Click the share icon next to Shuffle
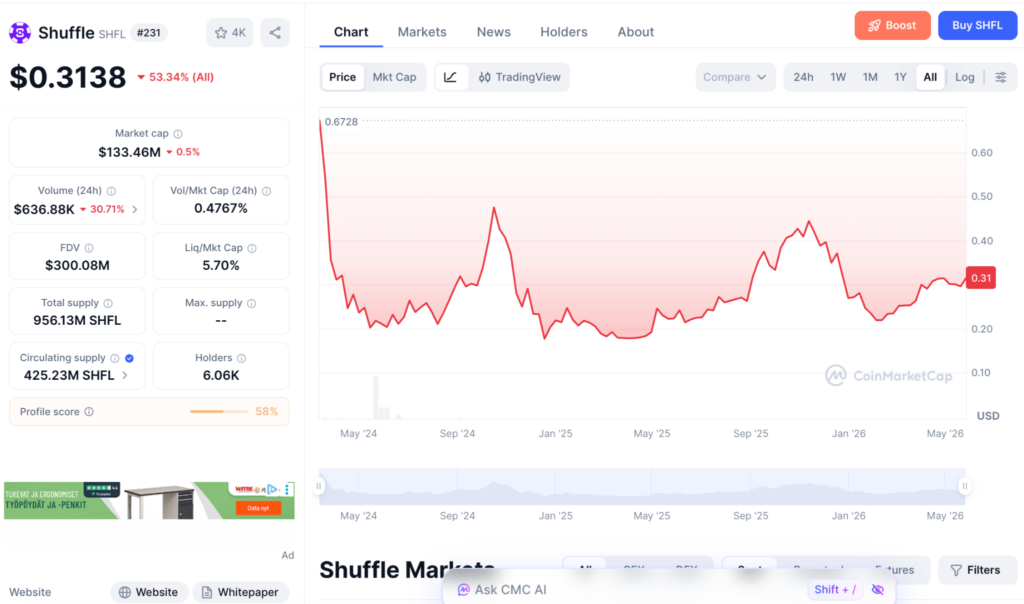The height and width of the screenshot is (604, 1024). 275,33
